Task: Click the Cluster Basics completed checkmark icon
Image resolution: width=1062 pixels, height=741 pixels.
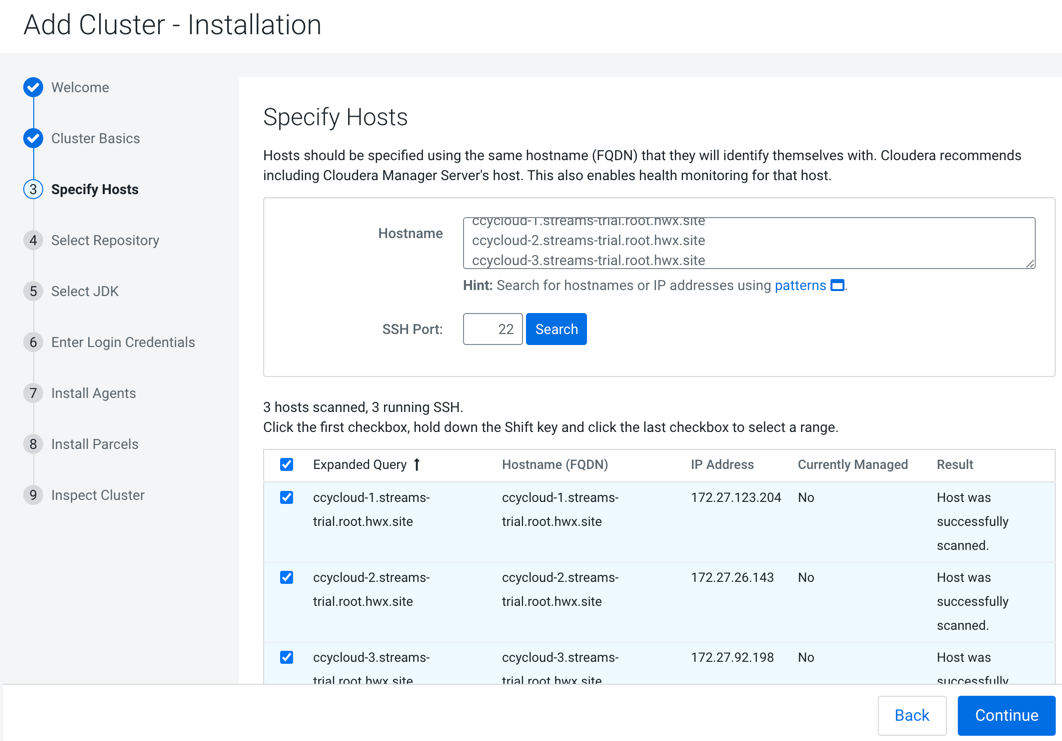Action: coord(33,138)
